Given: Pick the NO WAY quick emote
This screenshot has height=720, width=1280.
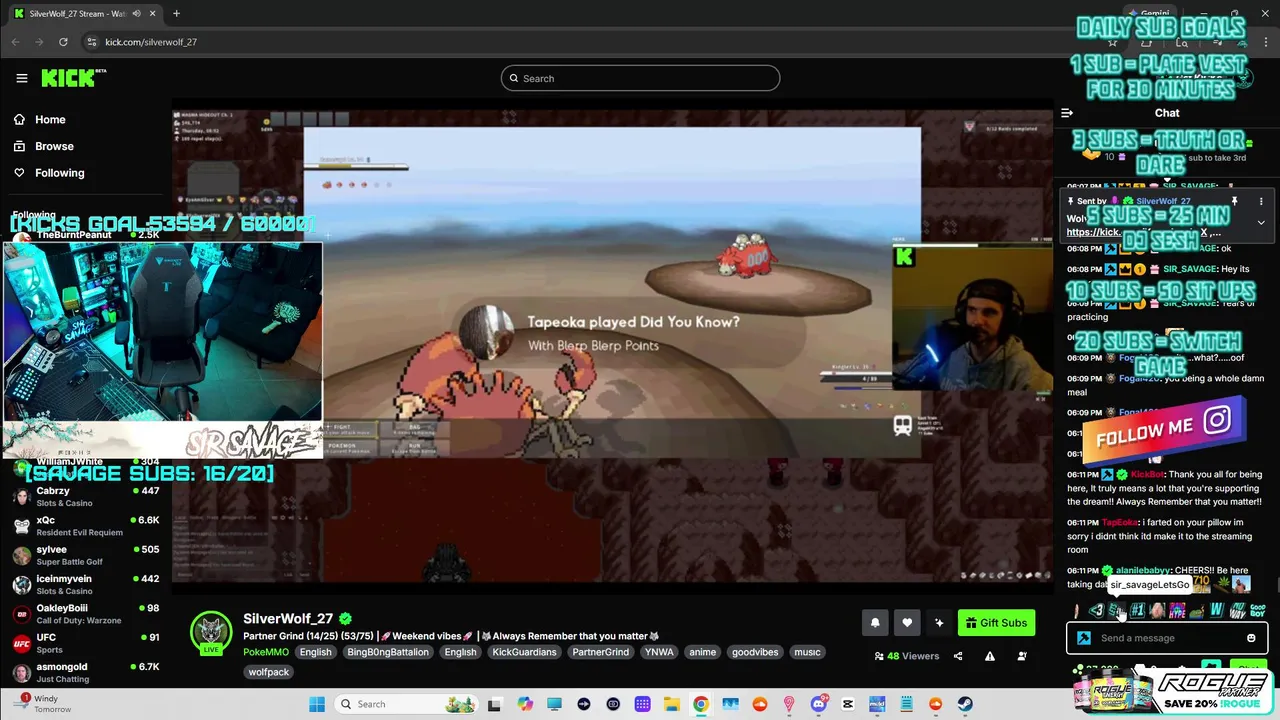Looking at the screenshot, I should point(1237,610).
